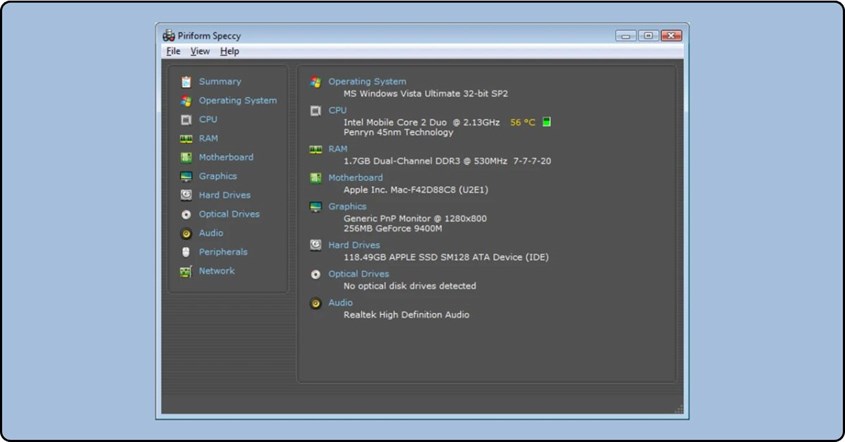The width and height of the screenshot is (845, 442).
Task: Open Audio section from sidebar
Action: pos(211,233)
